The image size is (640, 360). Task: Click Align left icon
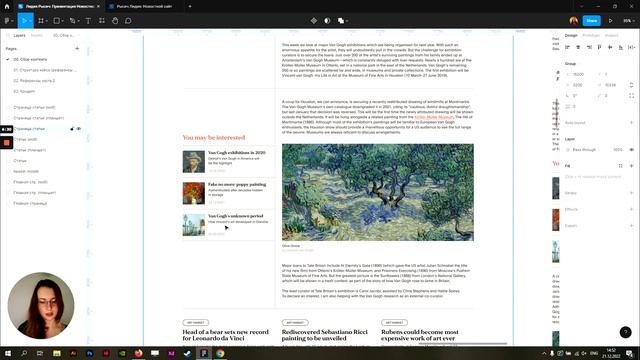[x=567, y=47]
